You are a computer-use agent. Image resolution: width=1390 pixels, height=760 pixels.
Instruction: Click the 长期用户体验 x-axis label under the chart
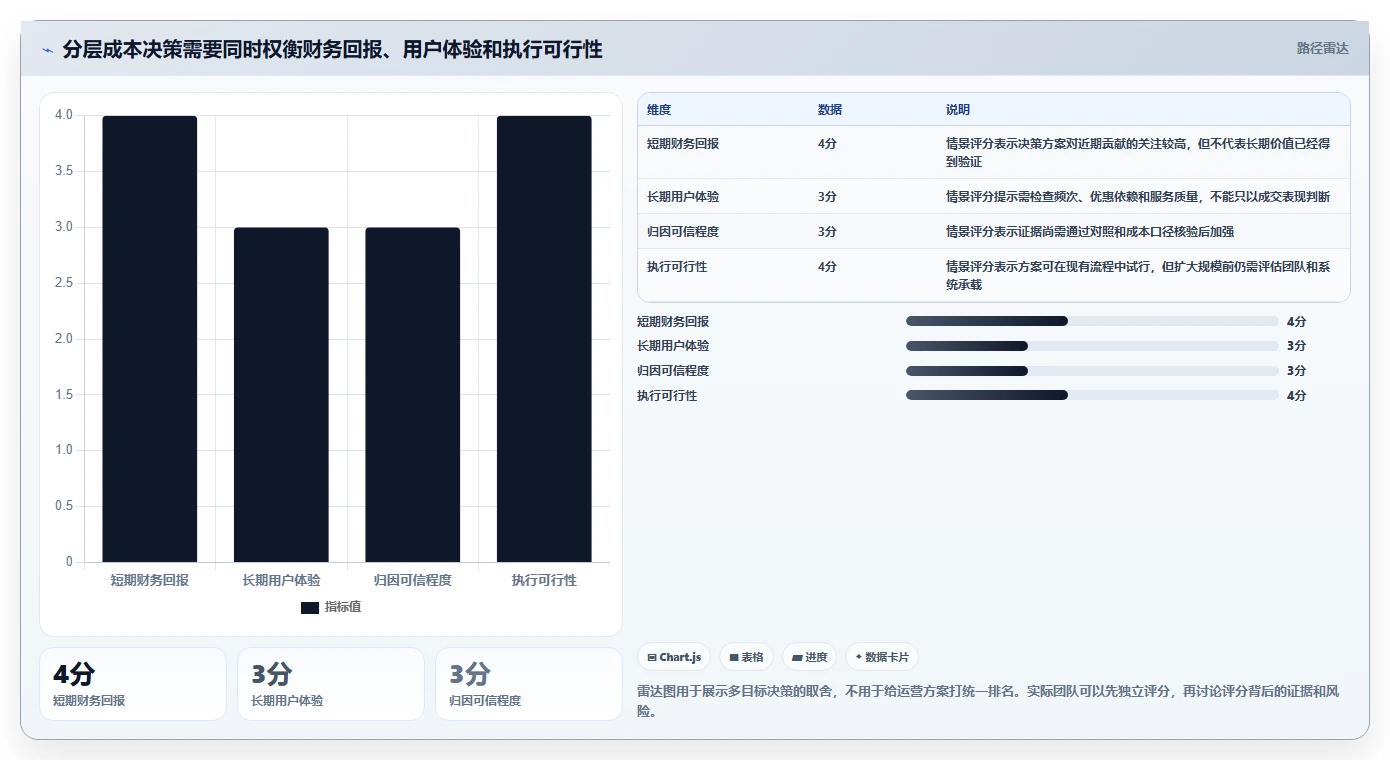[x=281, y=580]
